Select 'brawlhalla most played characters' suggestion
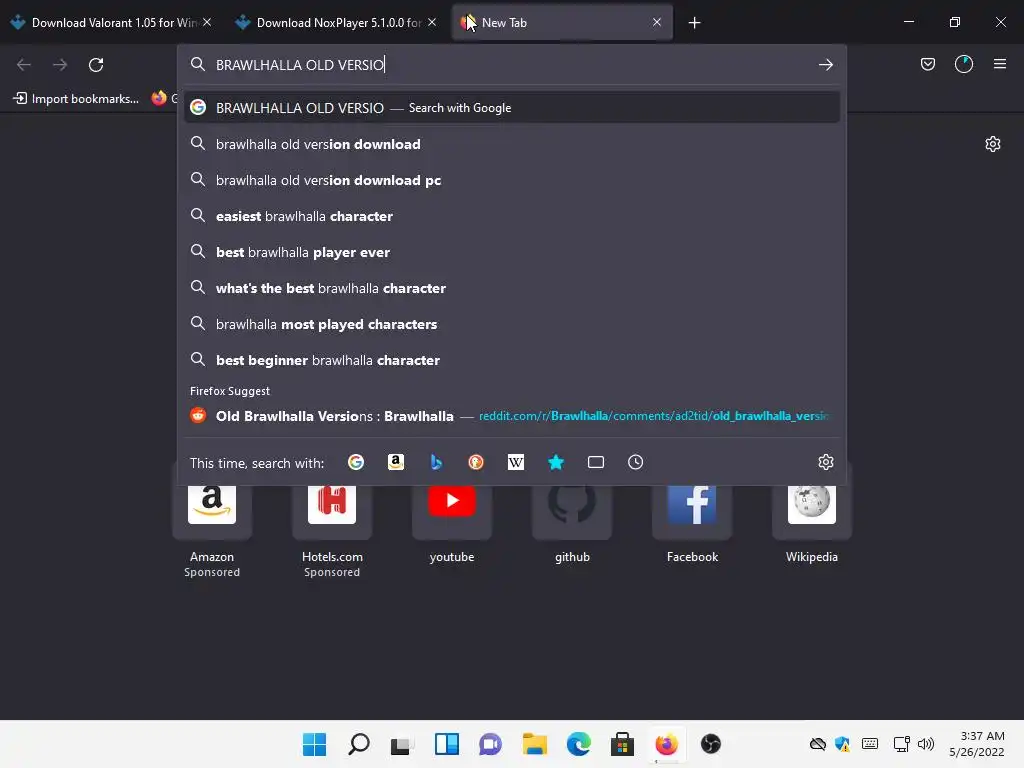The height and width of the screenshot is (768, 1024). click(511, 324)
